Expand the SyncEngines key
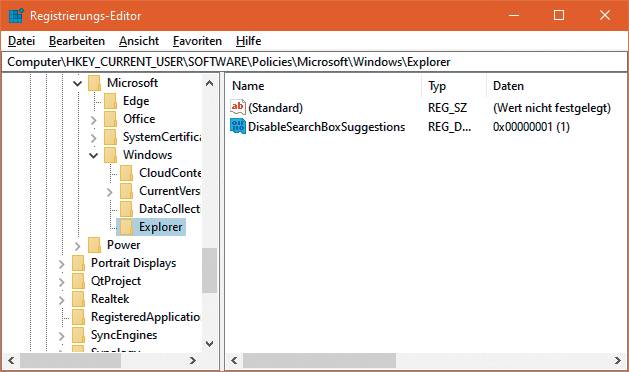The image size is (629, 372). click(61, 336)
